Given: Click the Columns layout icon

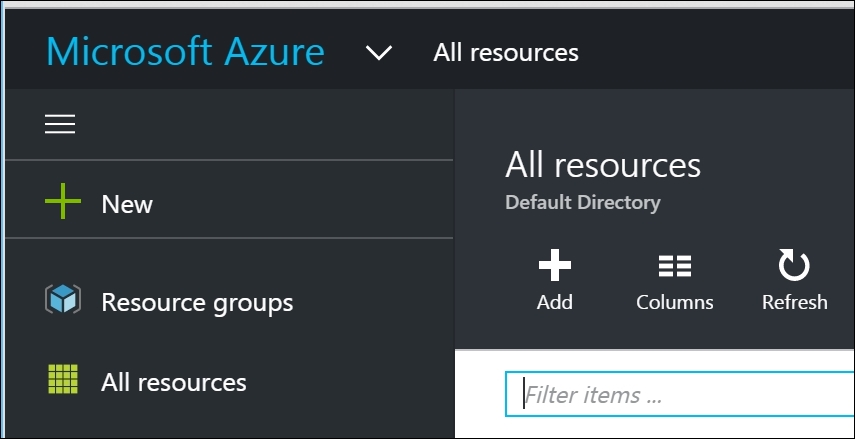Looking at the screenshot, I should 675,266.
